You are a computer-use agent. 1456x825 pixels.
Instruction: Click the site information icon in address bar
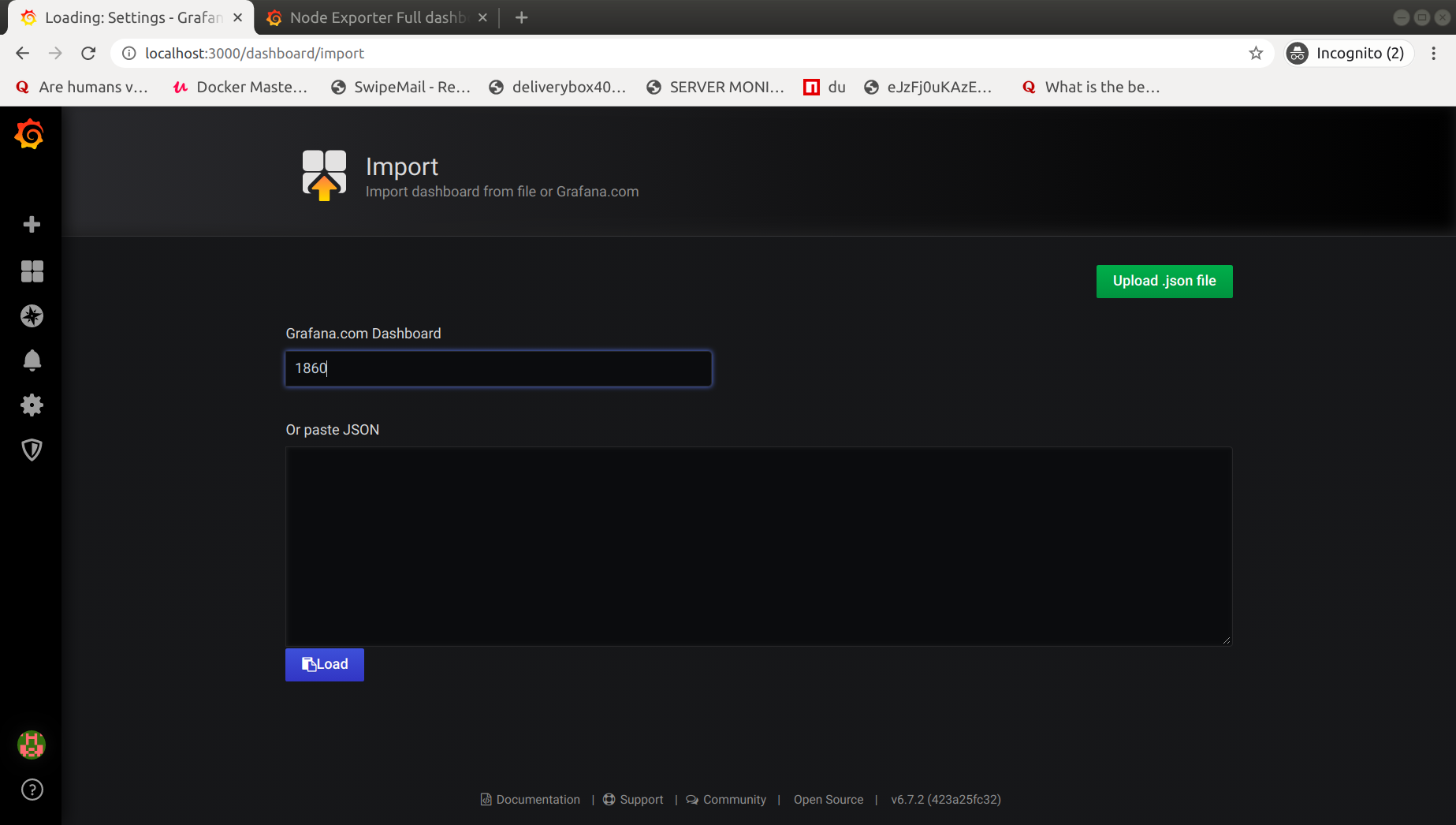point(128,53)
